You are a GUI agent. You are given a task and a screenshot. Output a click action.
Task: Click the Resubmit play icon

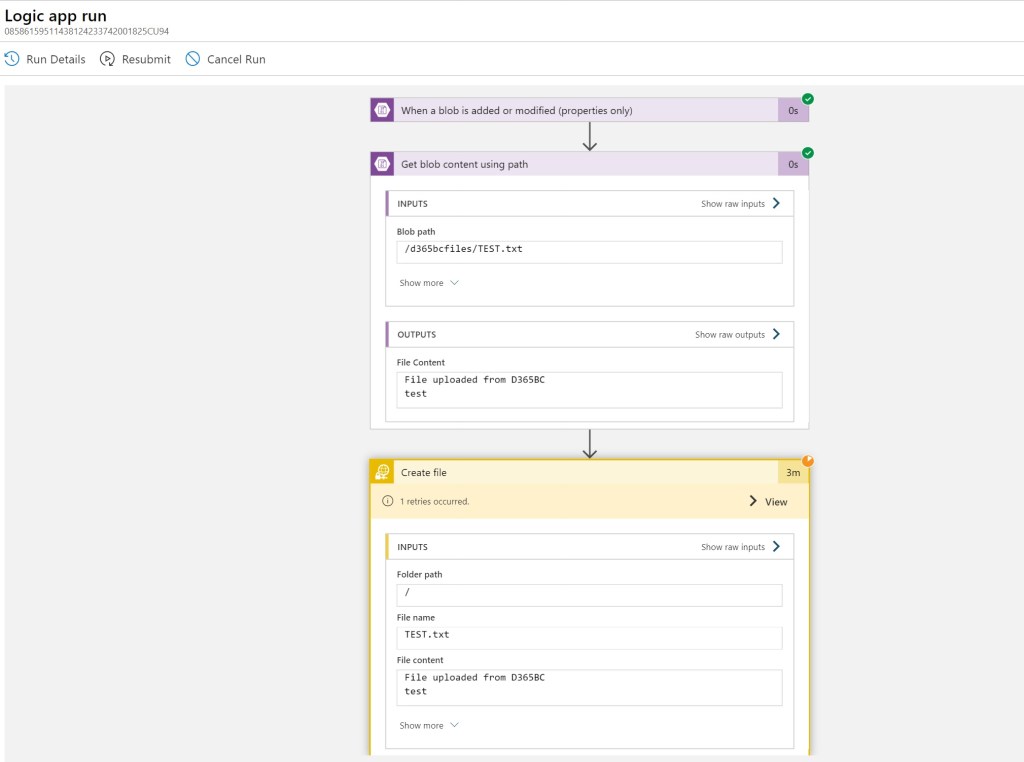108,59
